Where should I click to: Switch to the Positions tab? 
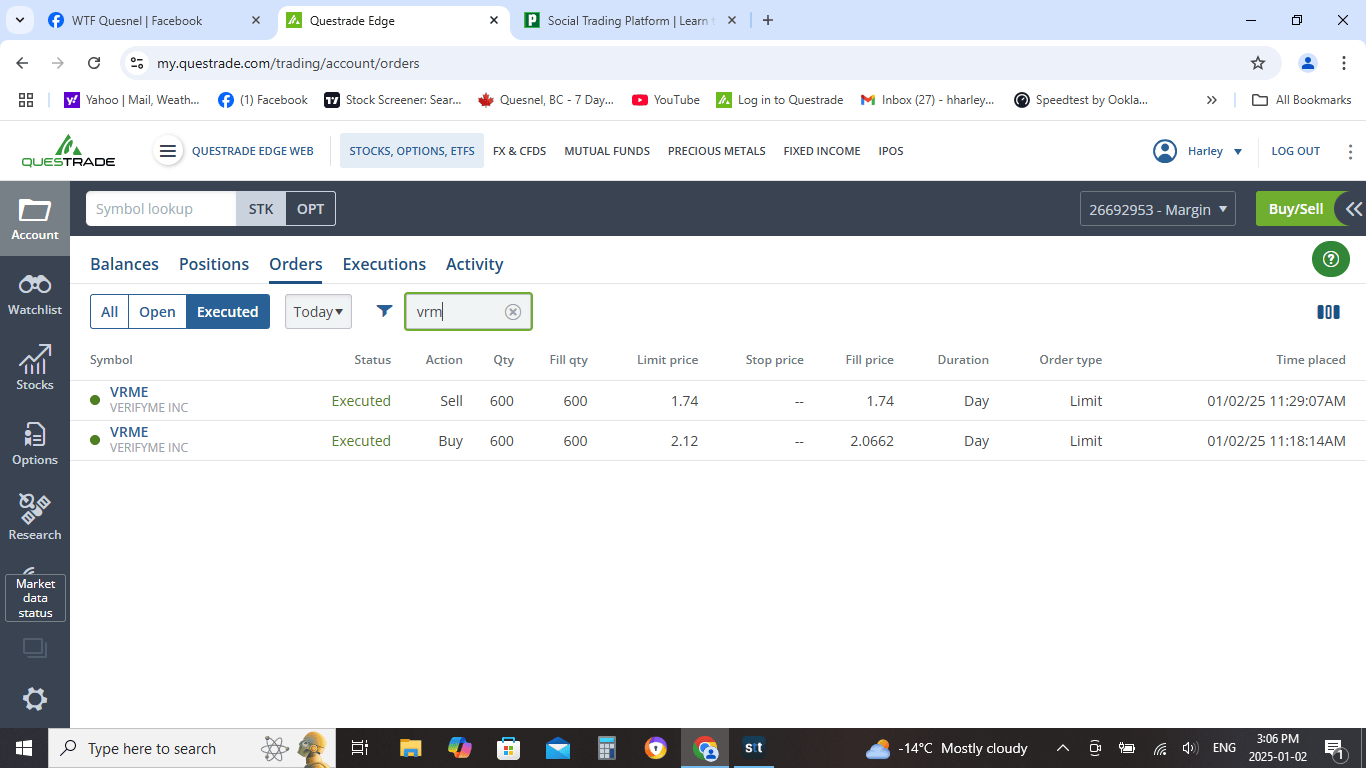click(214, 264)
